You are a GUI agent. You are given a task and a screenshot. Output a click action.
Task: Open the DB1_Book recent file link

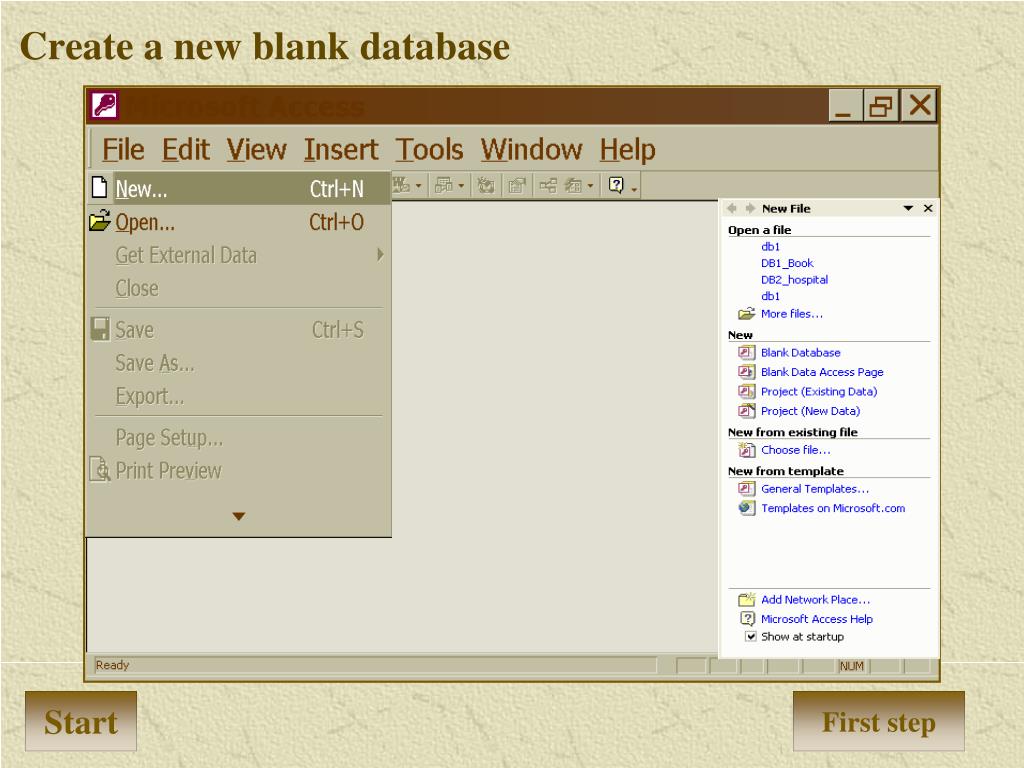(x=787, y=263)
